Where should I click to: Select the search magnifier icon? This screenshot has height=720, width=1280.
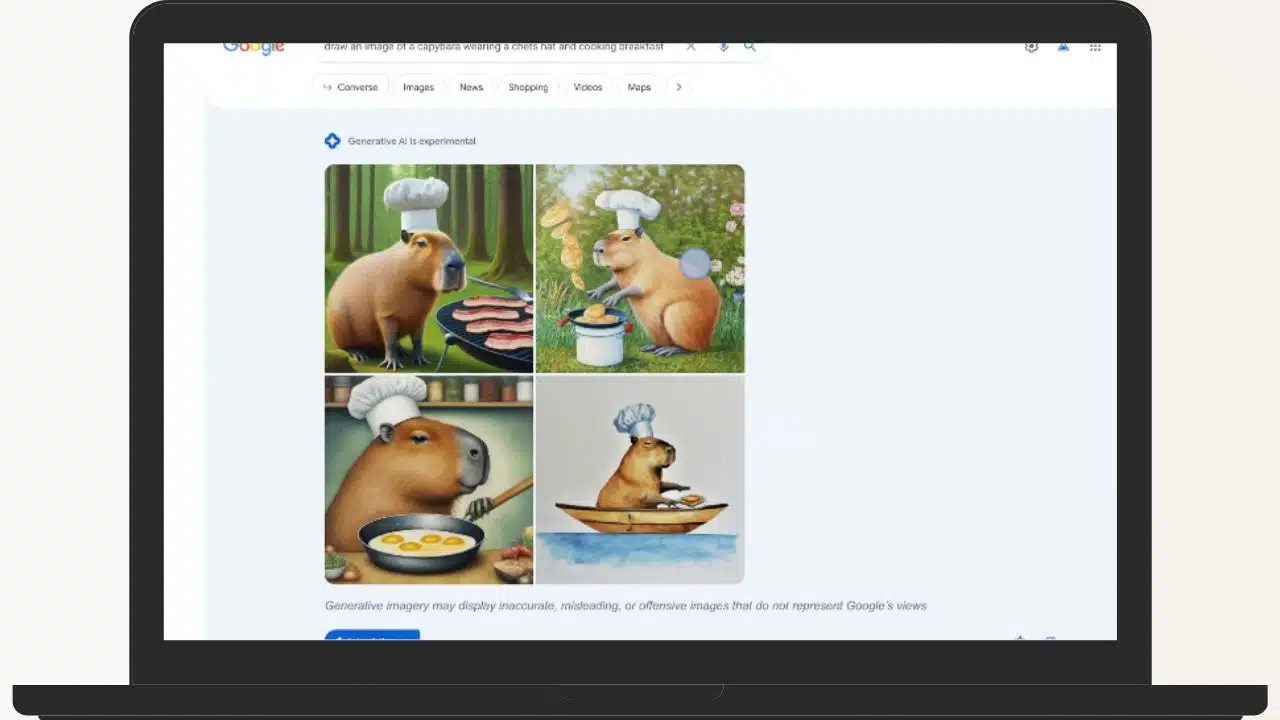(749, 46)
